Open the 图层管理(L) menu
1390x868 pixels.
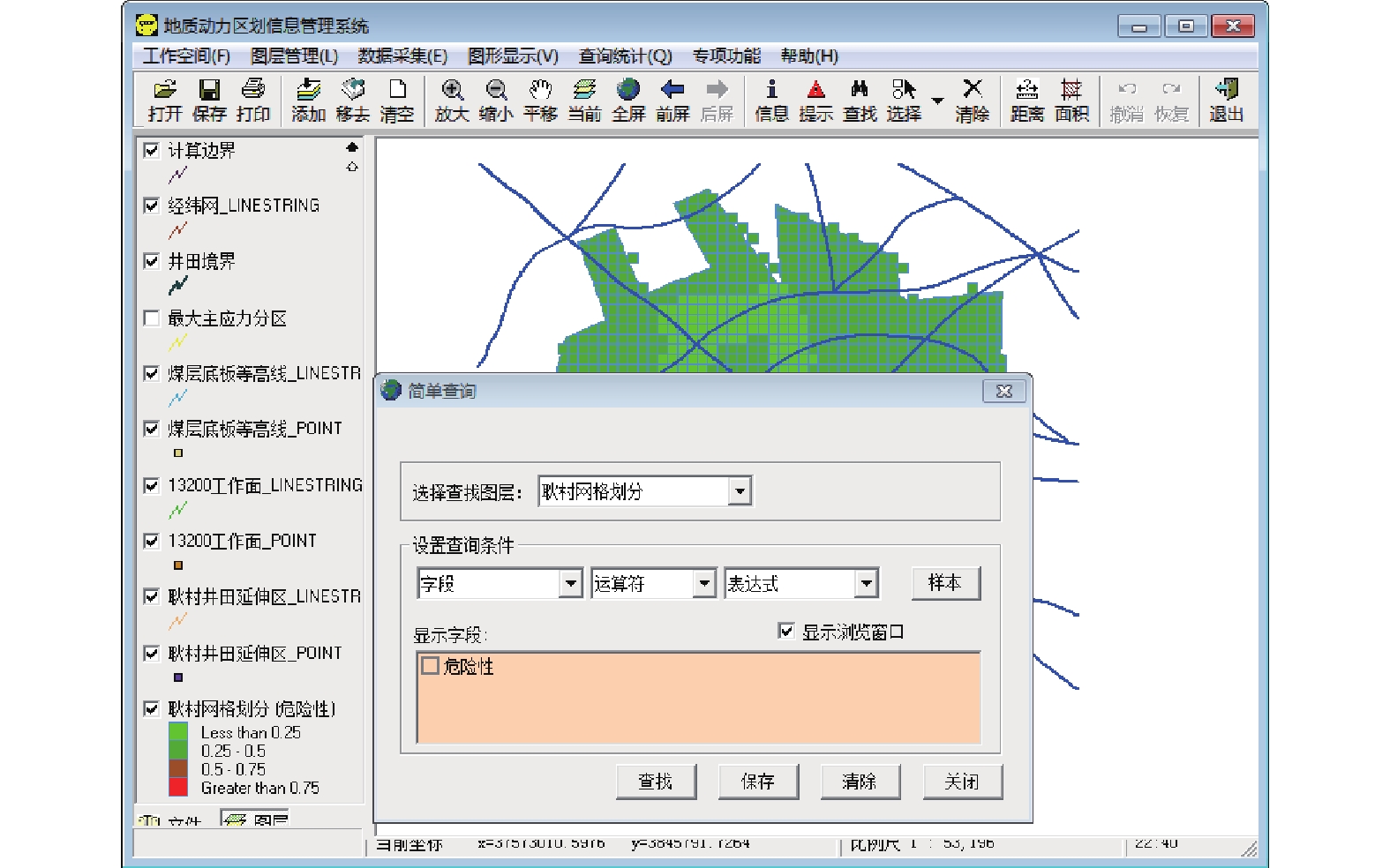(x=294, y=56)
